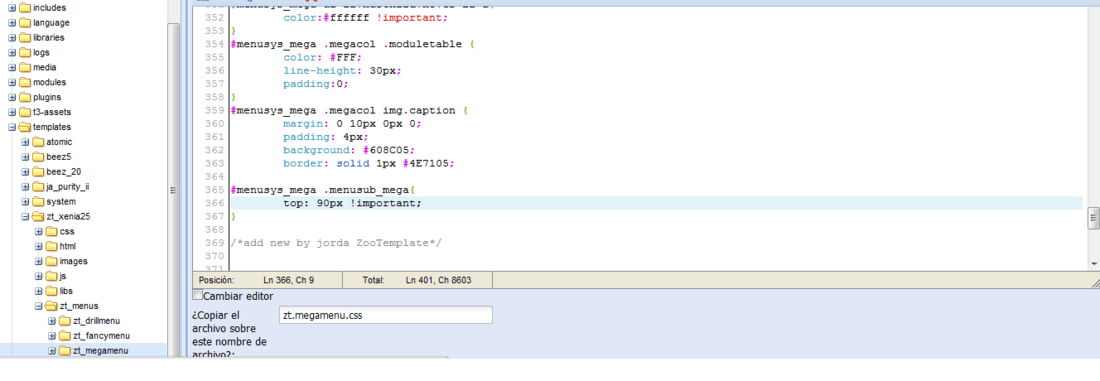Expand the ja_purity_ii folder node
The width and height of the screenshot is (1100, 381).
[x=25, y=187]
